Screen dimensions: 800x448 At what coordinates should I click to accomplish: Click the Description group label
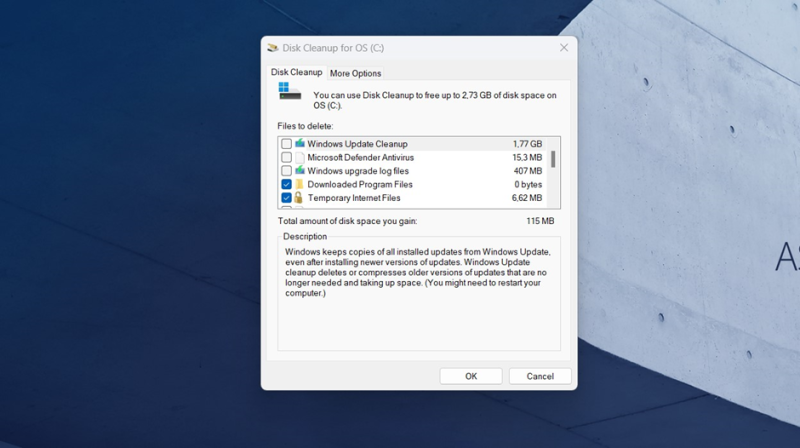coord(305,236)
